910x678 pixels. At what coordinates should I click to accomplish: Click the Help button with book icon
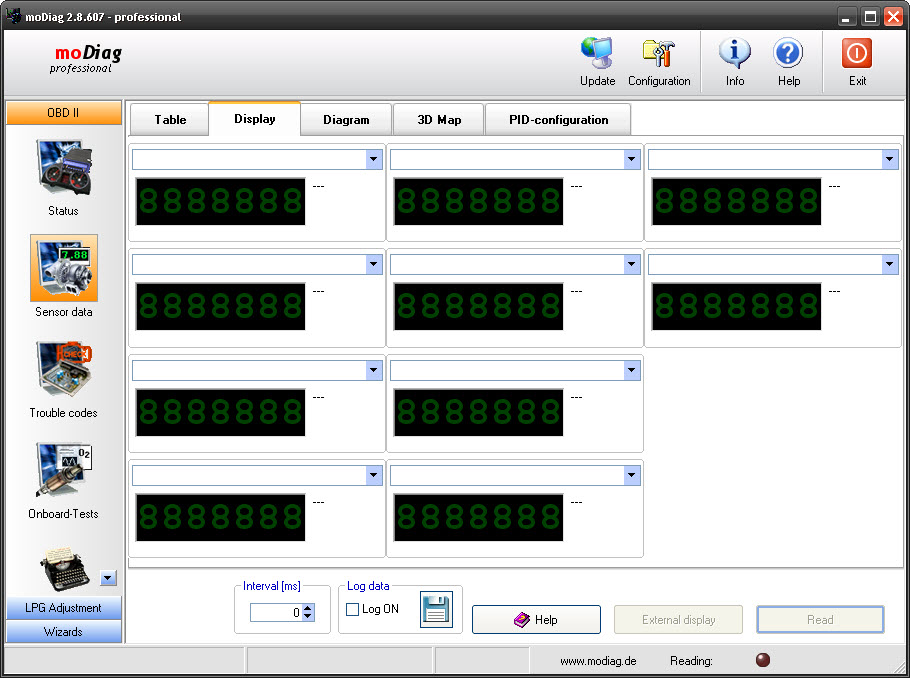[536, 620]
